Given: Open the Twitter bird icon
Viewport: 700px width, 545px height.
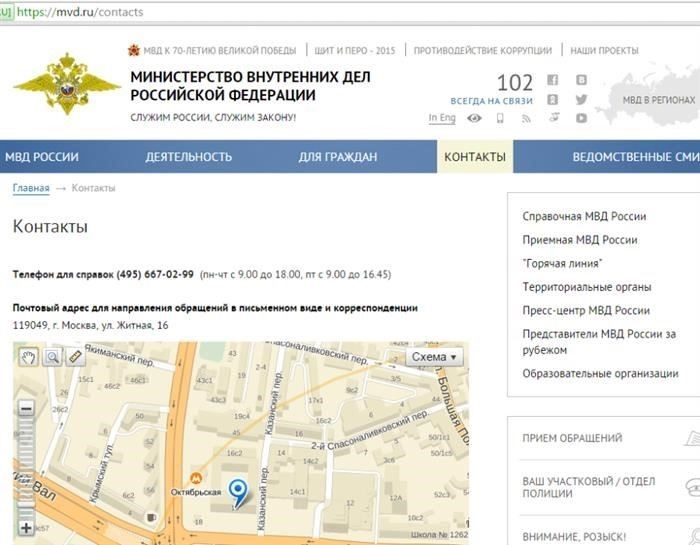Looking at the screenshot, I should coord(581,100).
